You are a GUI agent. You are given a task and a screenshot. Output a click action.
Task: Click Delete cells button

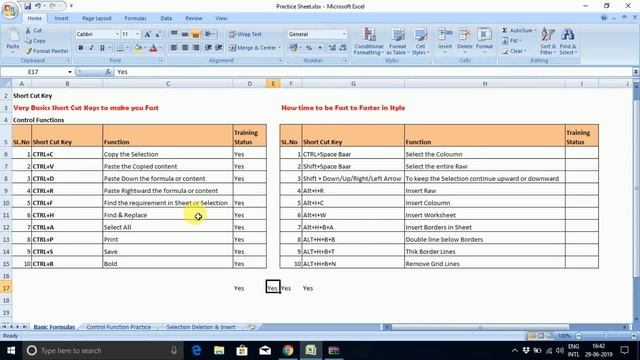pos(464,40)
